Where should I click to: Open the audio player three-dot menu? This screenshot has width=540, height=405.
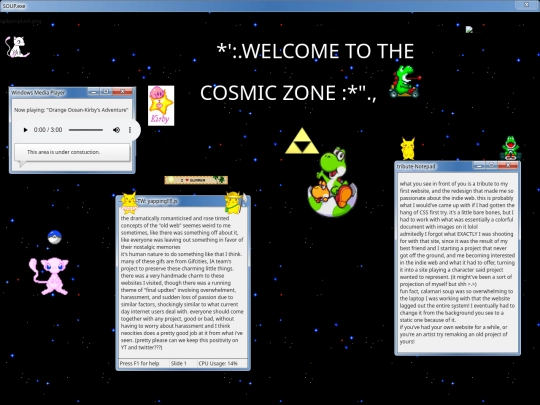tap(130, 130)
